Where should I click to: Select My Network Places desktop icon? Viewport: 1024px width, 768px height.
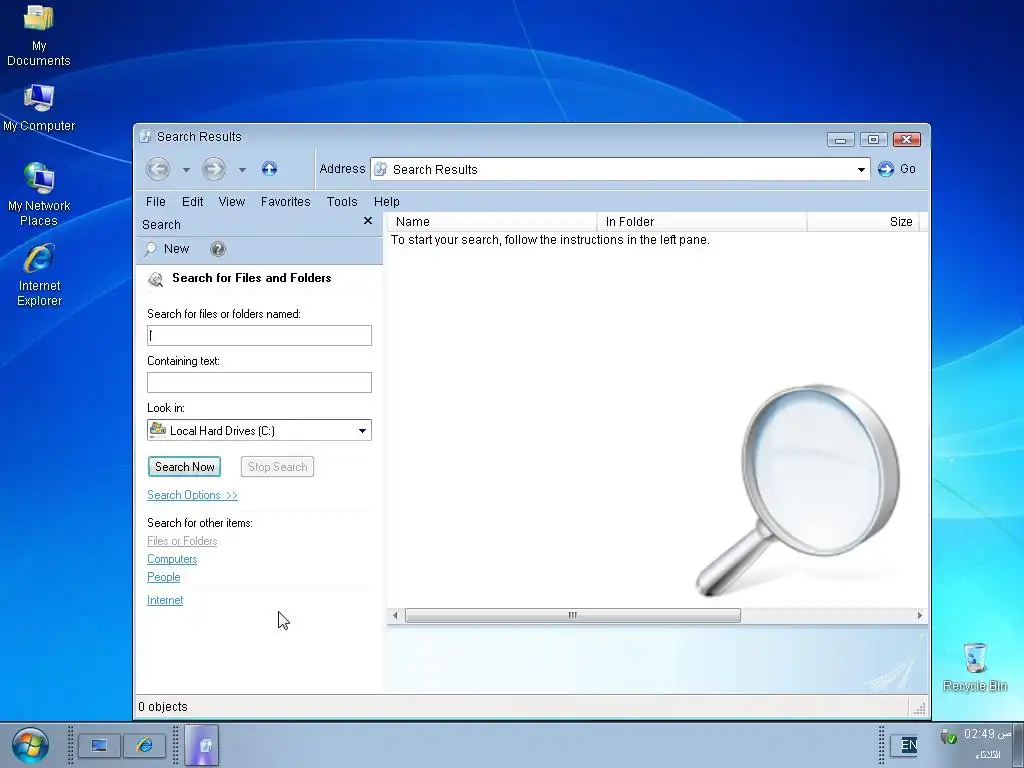point(39,195)
